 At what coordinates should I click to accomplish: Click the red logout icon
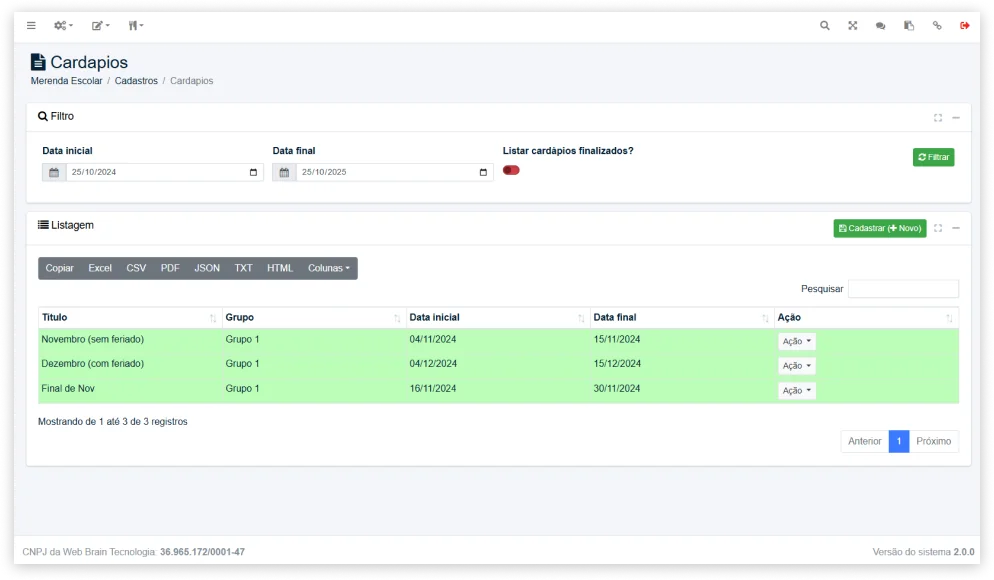click(x=965, y=25)
